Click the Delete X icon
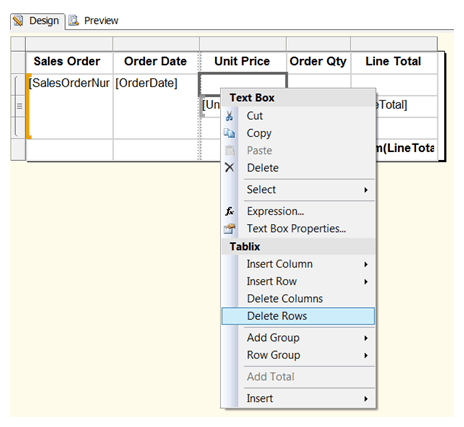The height and width of the screenshot is (427, 464). tap(229, 167)
